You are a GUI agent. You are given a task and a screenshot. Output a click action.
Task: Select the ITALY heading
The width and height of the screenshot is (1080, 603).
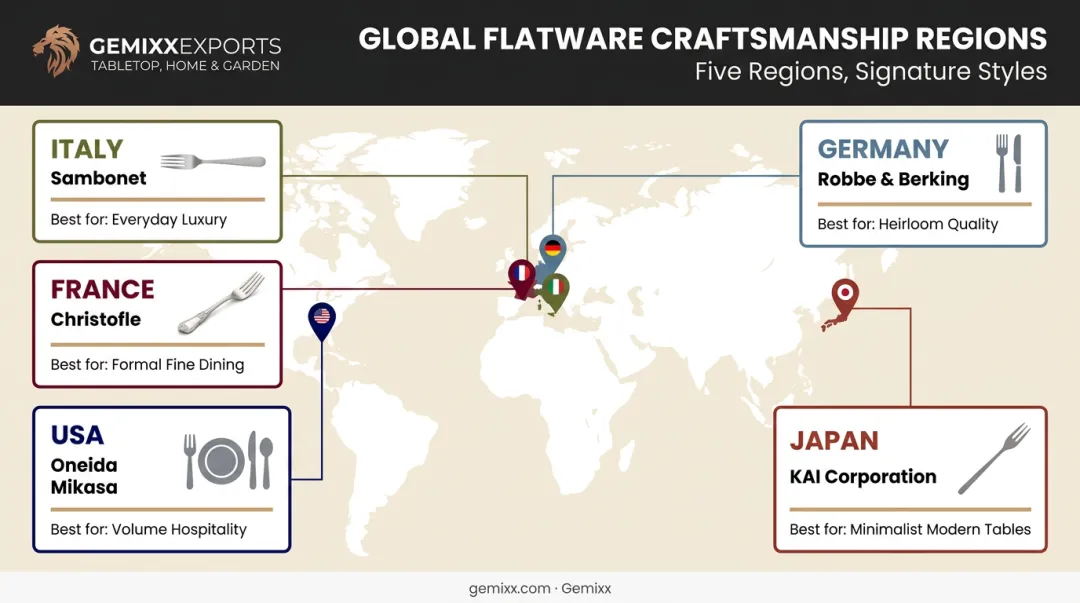coord(87,149)
